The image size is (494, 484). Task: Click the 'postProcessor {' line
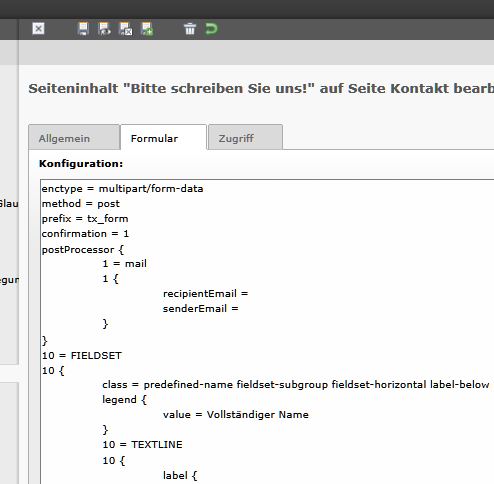[83, 249]
